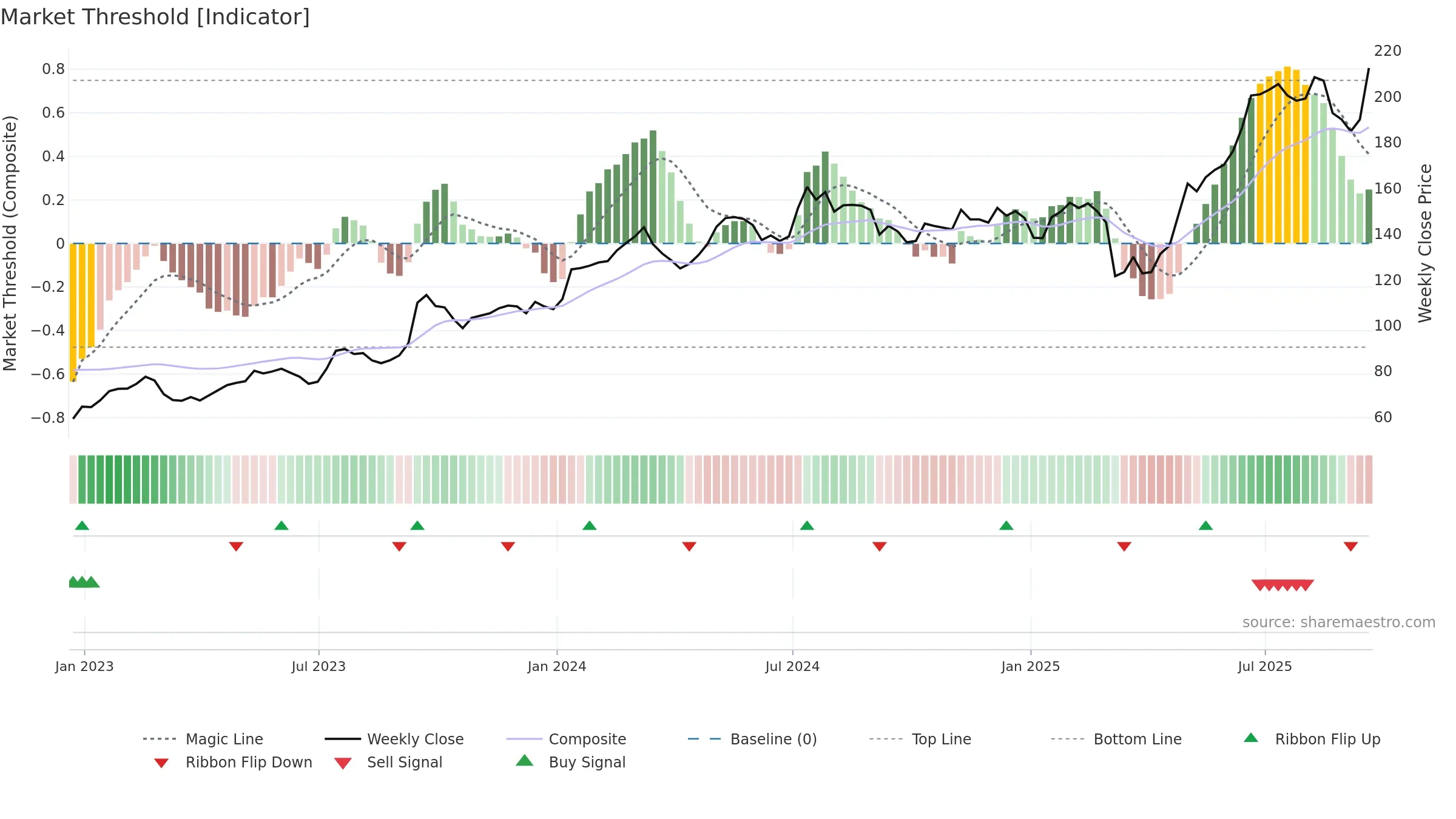Toggle the Buy Signal legend entry
Image resolution: width=1456 pixels, height=819 pixels.
coord(570,762)
